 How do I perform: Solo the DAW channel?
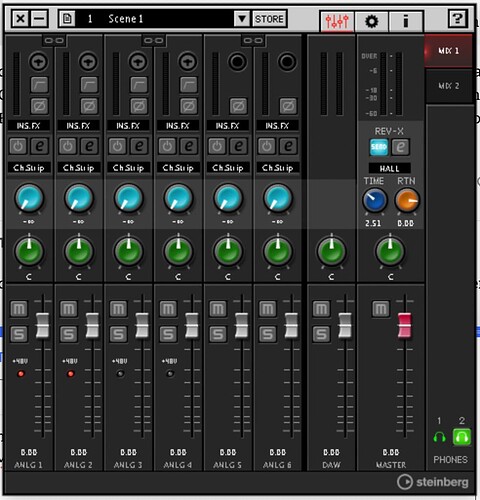coord(321,334)
